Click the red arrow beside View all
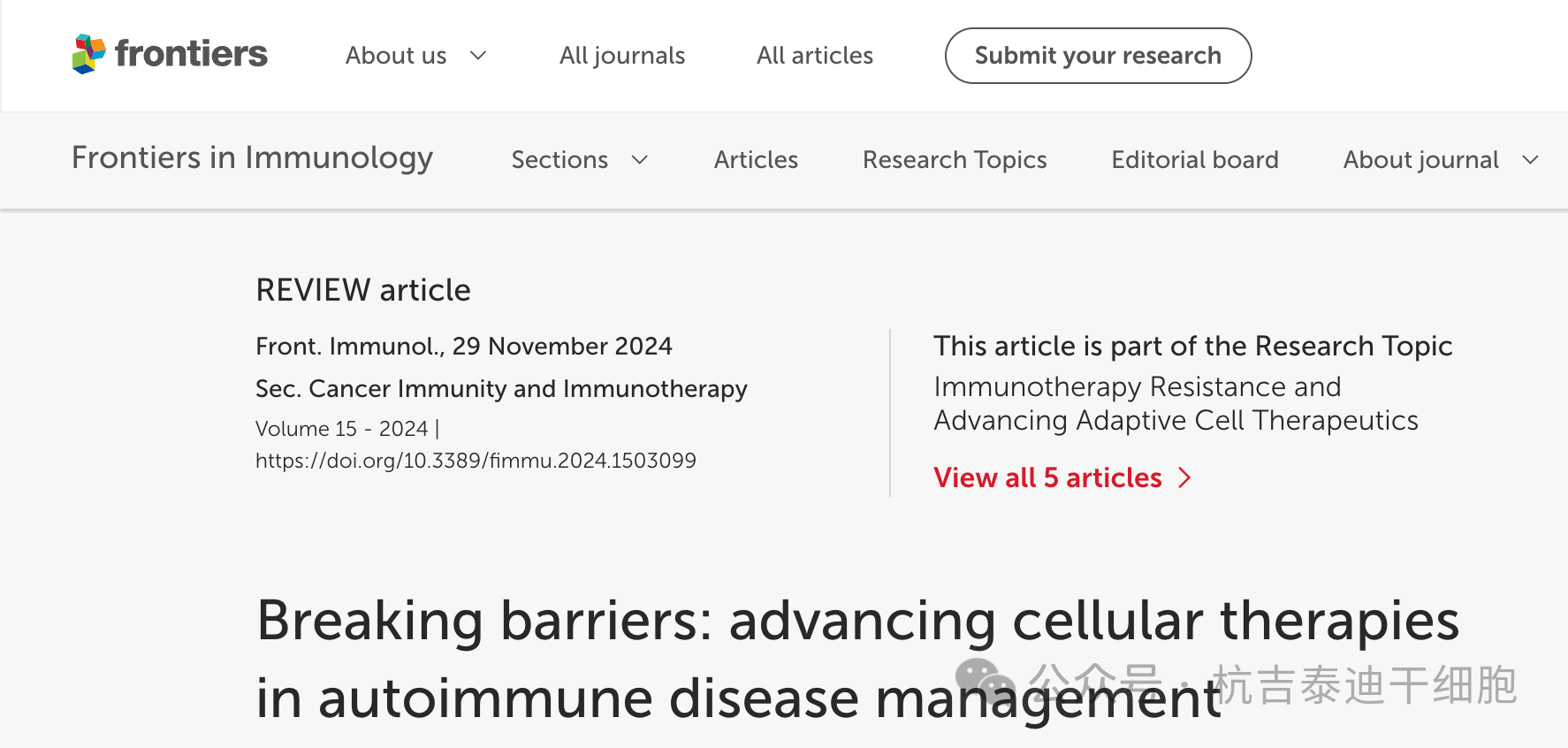Image resolution: width=1568 pixels, height=748 pixels. click(1185, 478)
